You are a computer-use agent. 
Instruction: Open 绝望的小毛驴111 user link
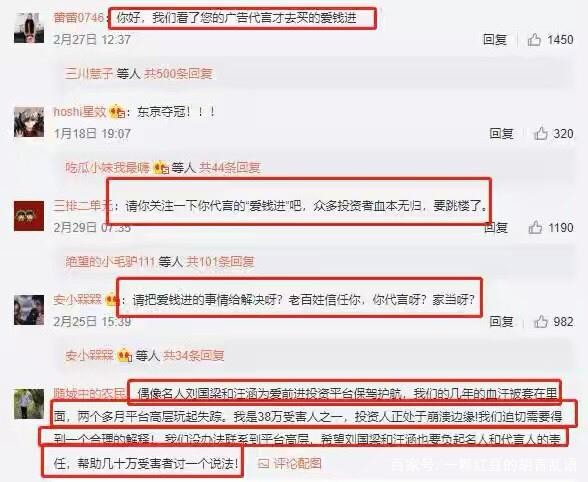[110, 261]
